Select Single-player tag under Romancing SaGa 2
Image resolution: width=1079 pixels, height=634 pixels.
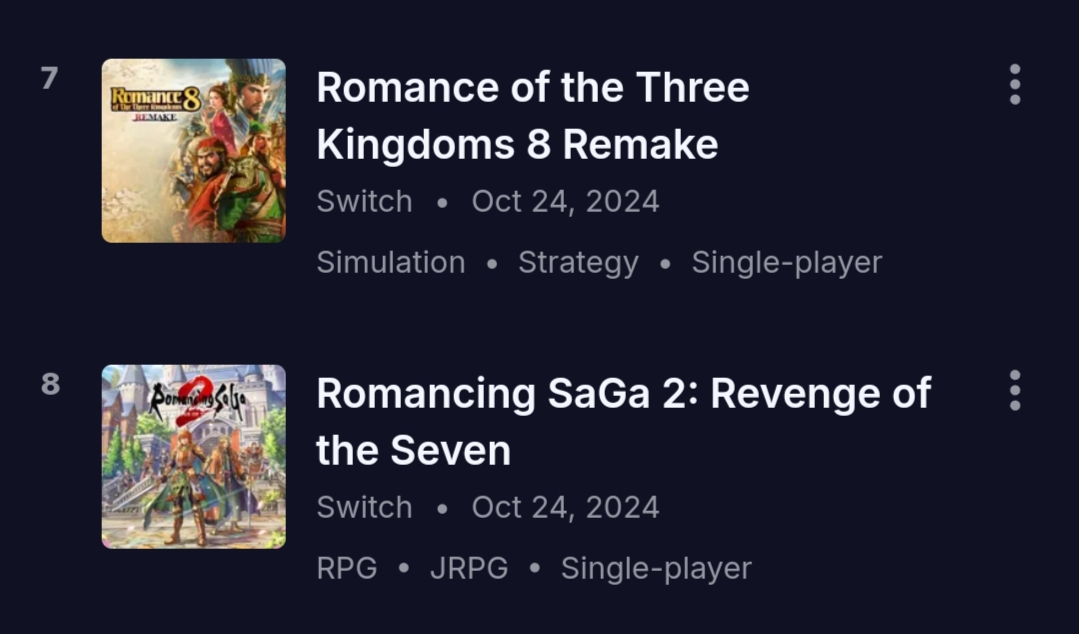(656, 569)
